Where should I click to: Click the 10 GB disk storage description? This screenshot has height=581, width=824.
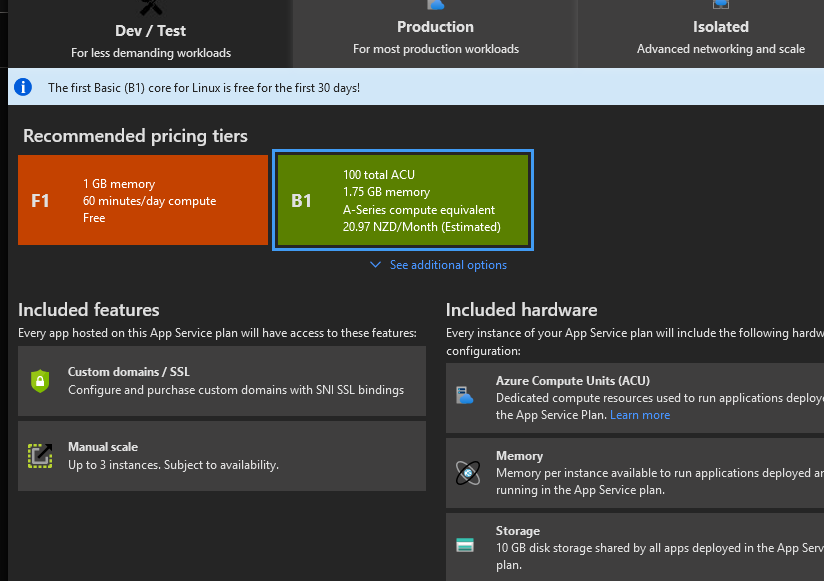(660, 556)
